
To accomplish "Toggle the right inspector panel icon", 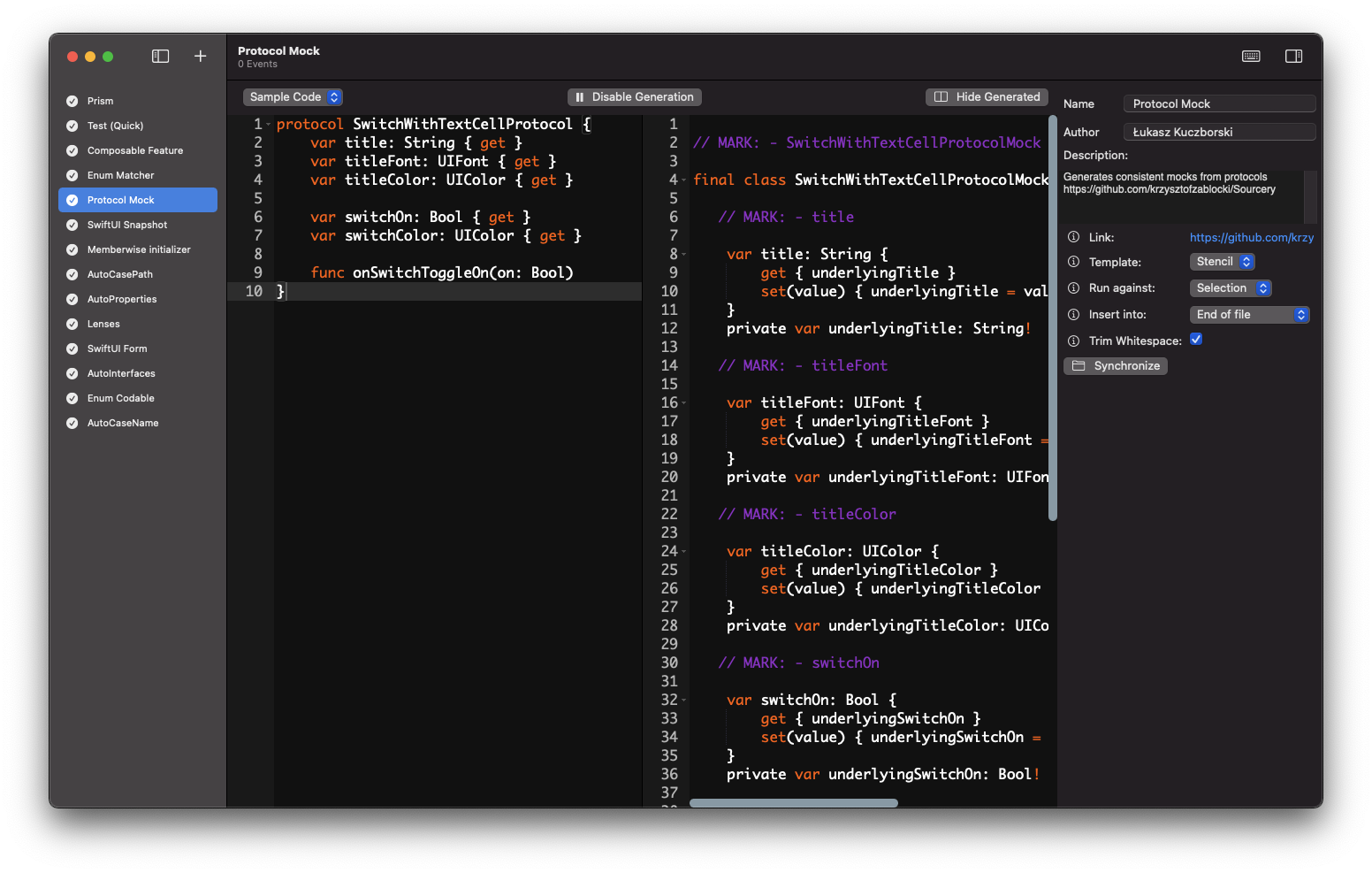I will [x=1293, y=57].
